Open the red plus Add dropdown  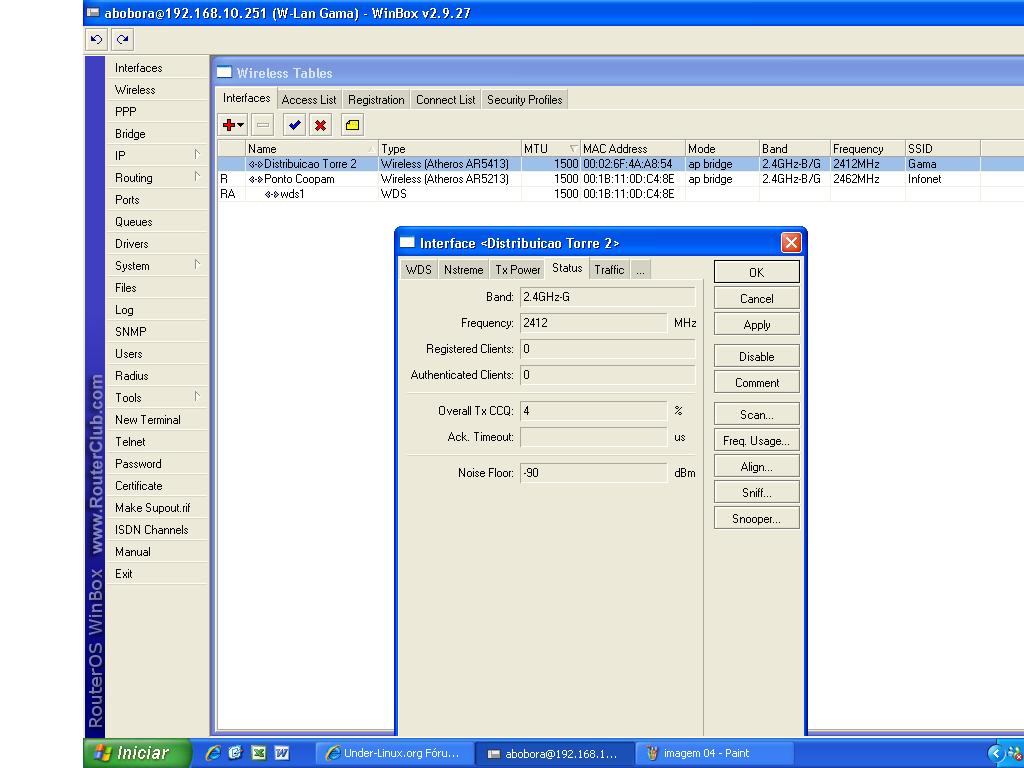233,125
